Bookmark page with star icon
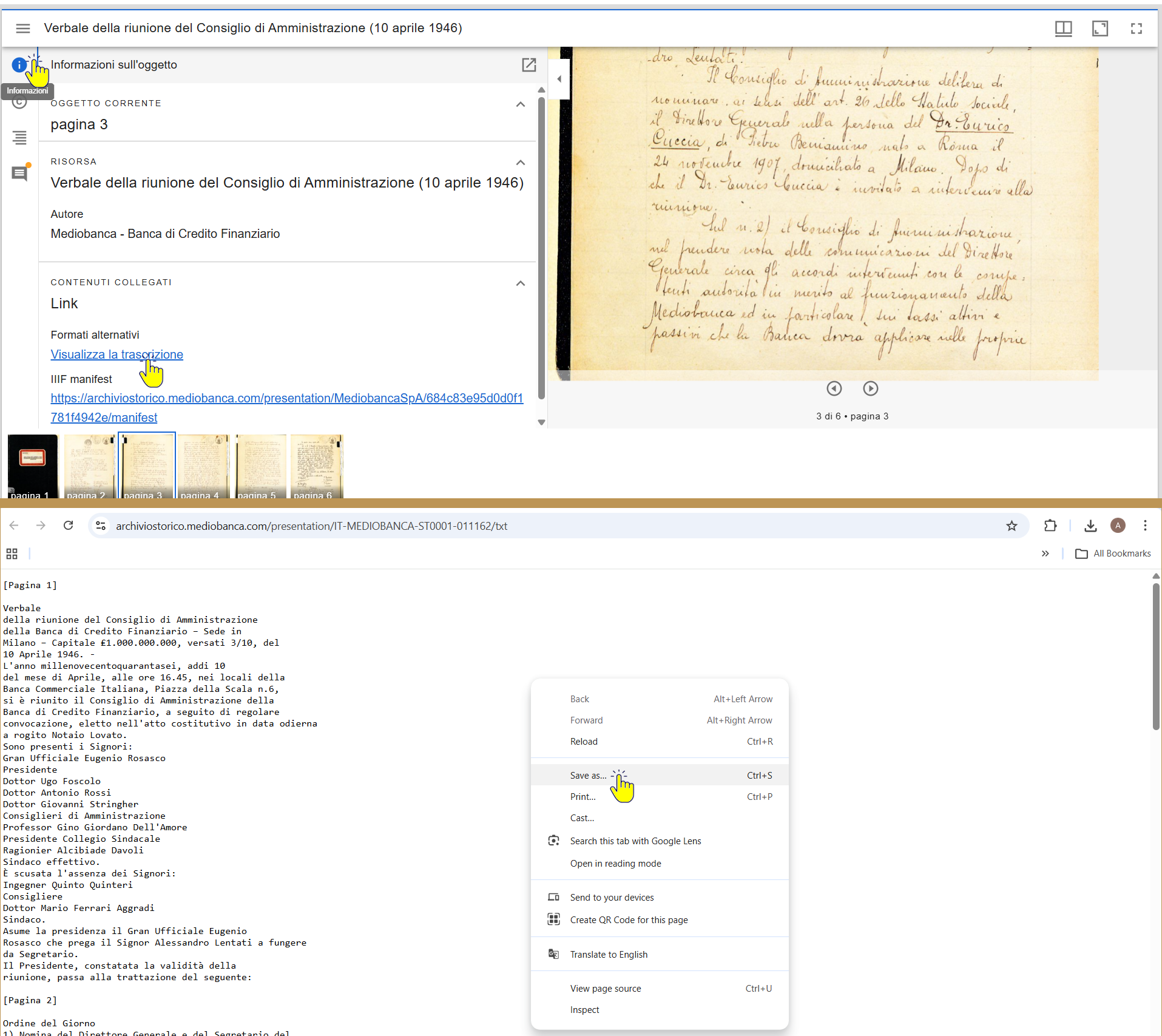The width and height of the screenshot is (1162, 1036). (1012, 526)
